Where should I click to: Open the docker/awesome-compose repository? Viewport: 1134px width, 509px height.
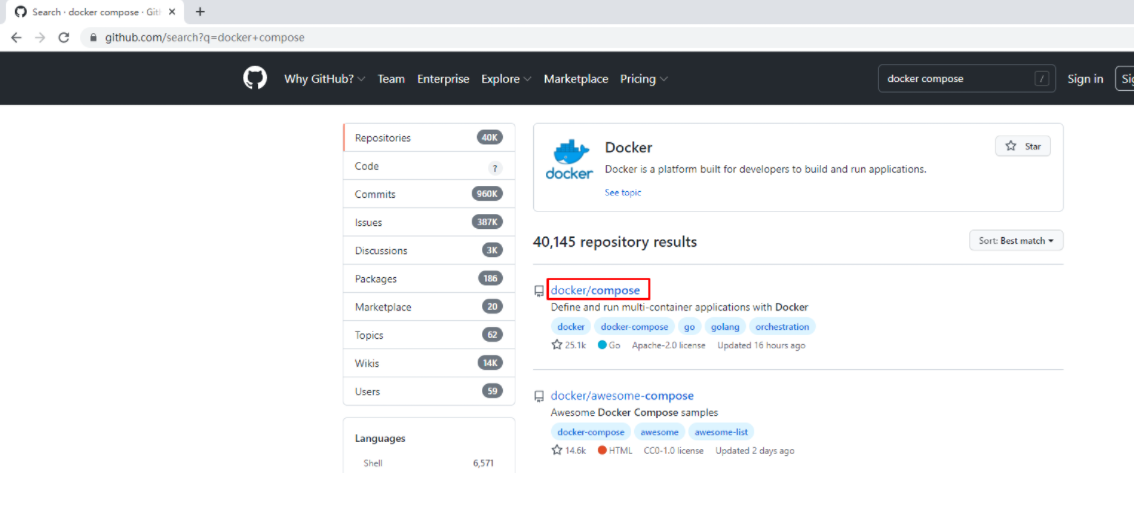pos(622,395)
